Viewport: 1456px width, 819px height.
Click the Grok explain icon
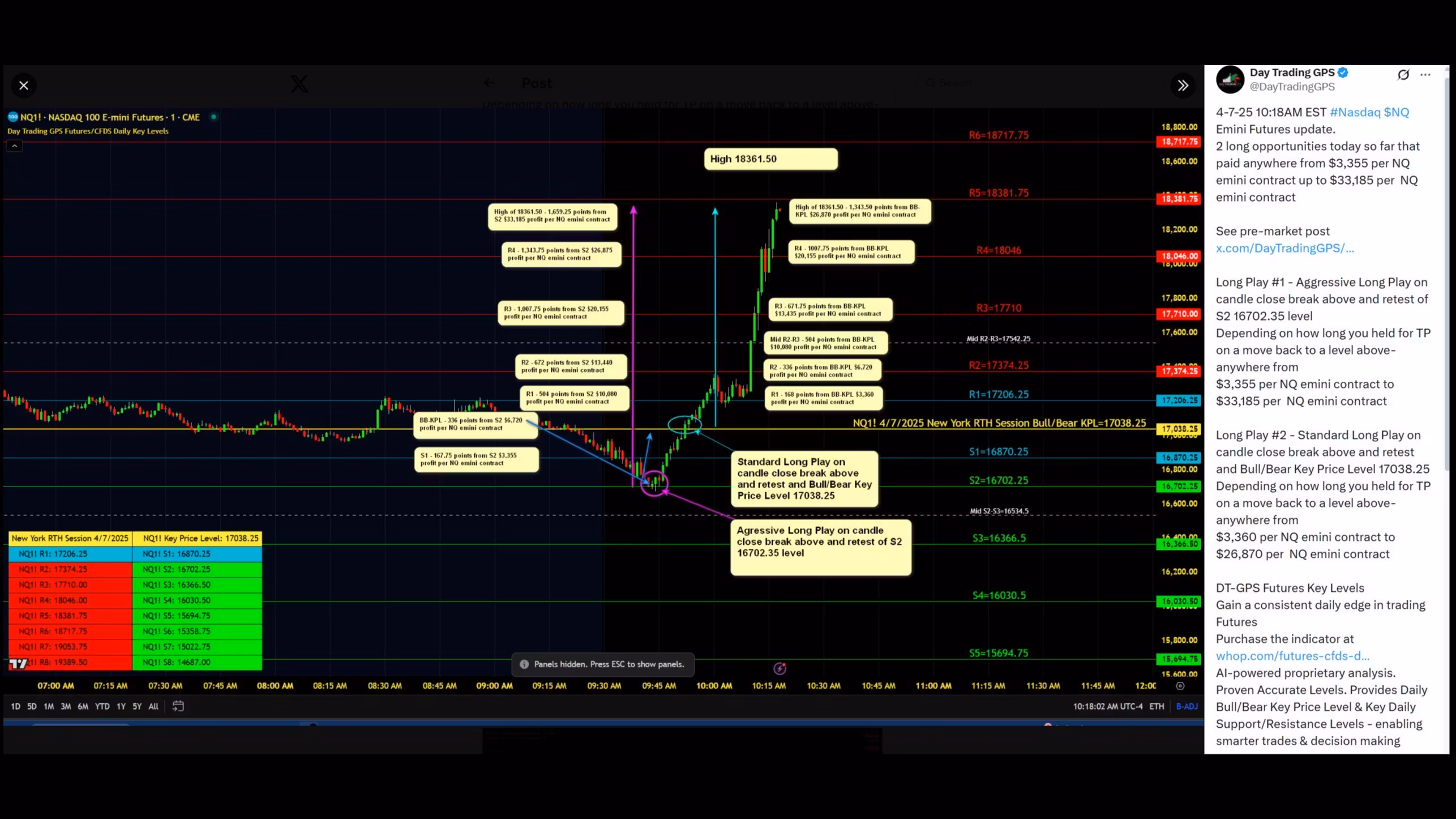1403,75
